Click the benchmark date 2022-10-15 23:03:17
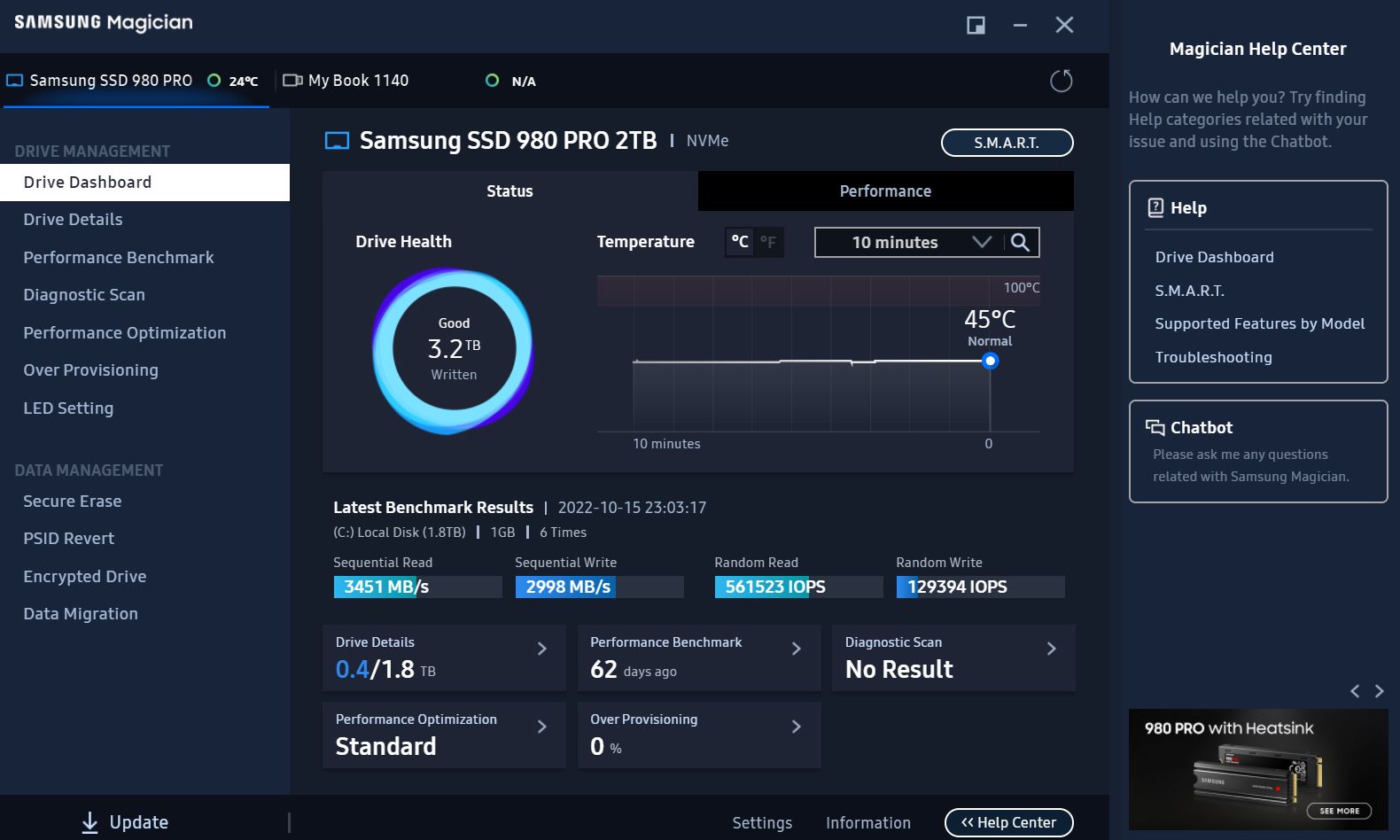Screen dimensions: 1400x840 632,508
